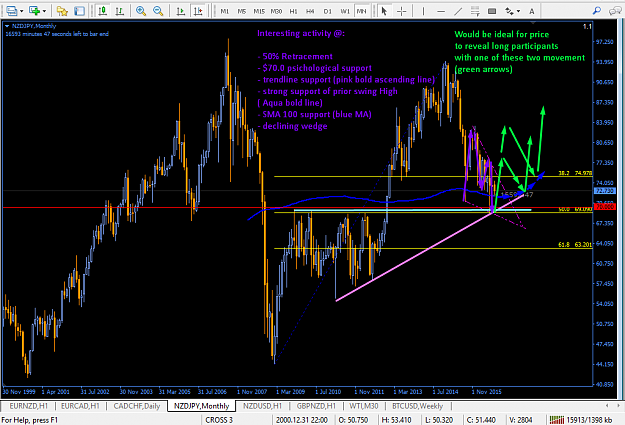This screenshot has height=425, width=625.
Task: Zoom in on the chart
Action: (141, 11)
